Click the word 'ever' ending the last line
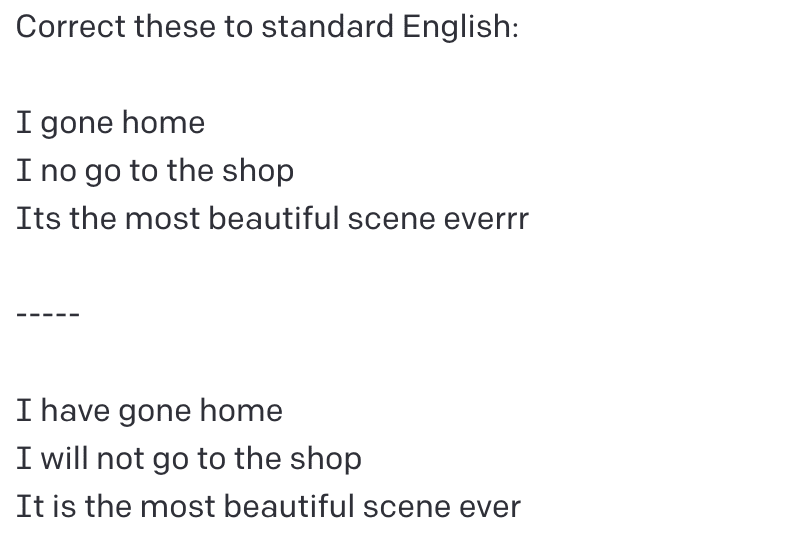Screen dimensions: 808x554 click(x=490, y=507)
